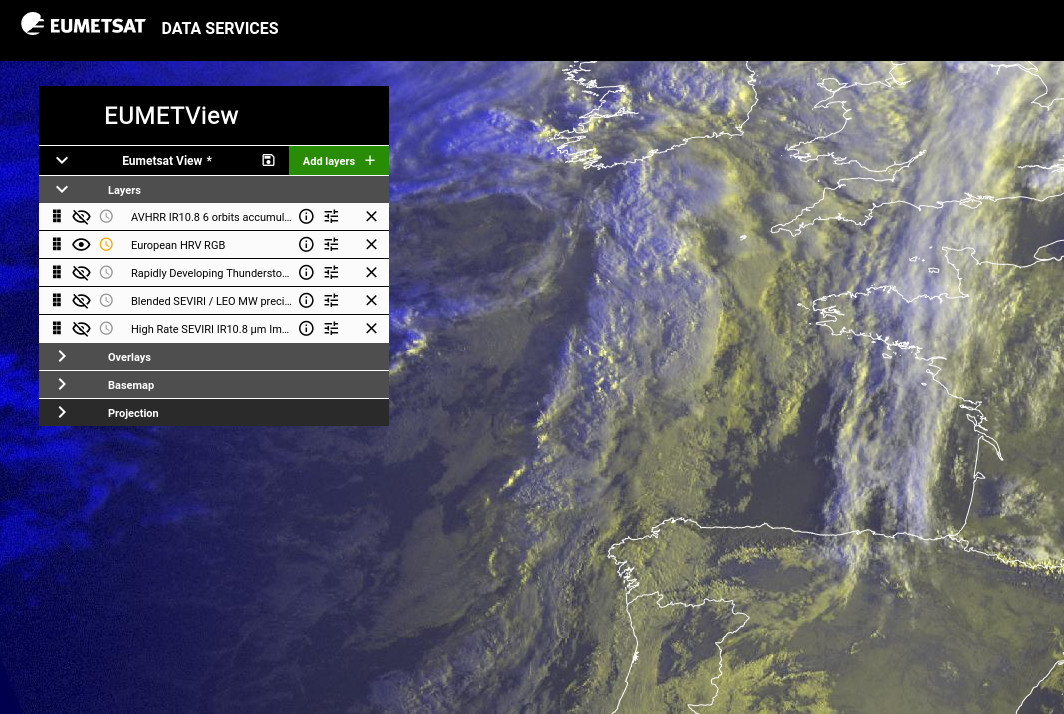This screenshot has height=714, width=1064.
Task: Click the EUMETSAT logo
Action: coord(83,24)
